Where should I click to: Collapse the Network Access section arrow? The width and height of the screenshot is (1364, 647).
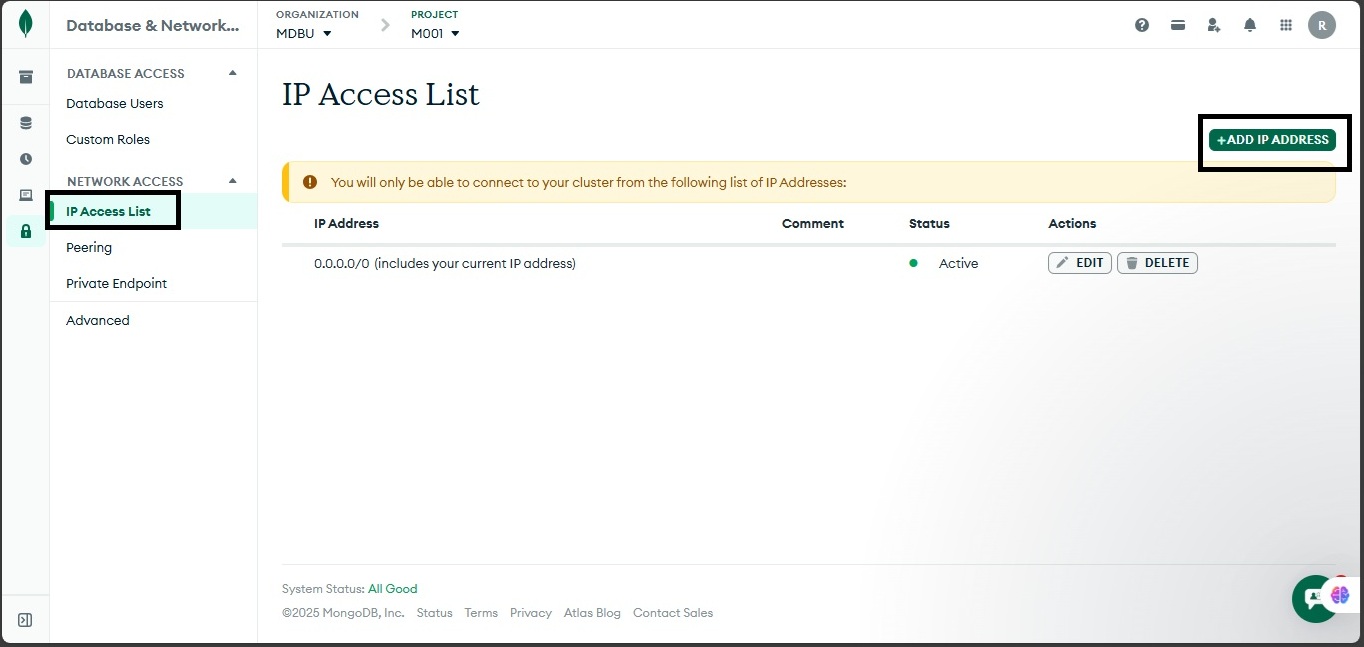click(x=233, y=181)
